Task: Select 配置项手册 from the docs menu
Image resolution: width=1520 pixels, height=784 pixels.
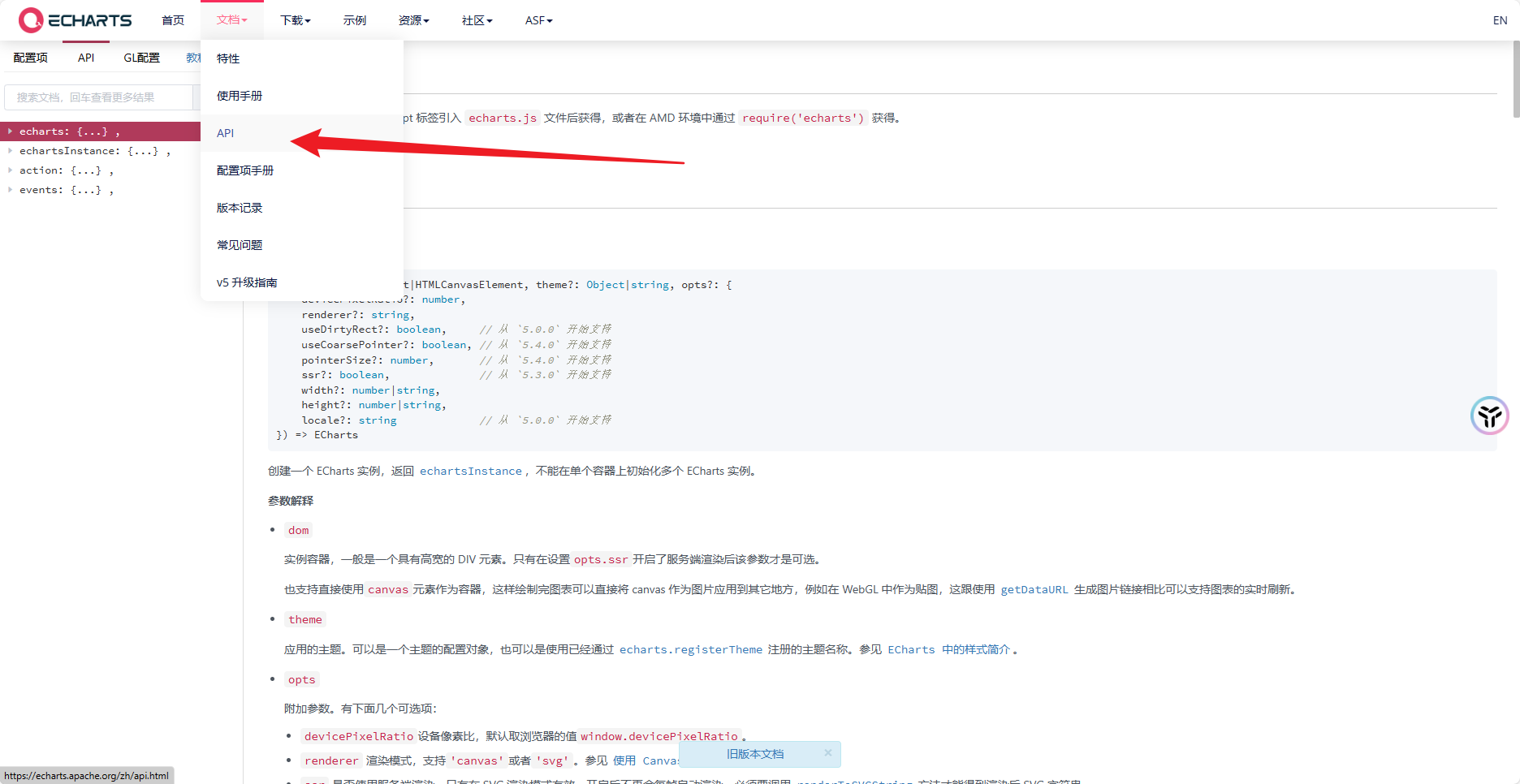Action: pos(302,170)
